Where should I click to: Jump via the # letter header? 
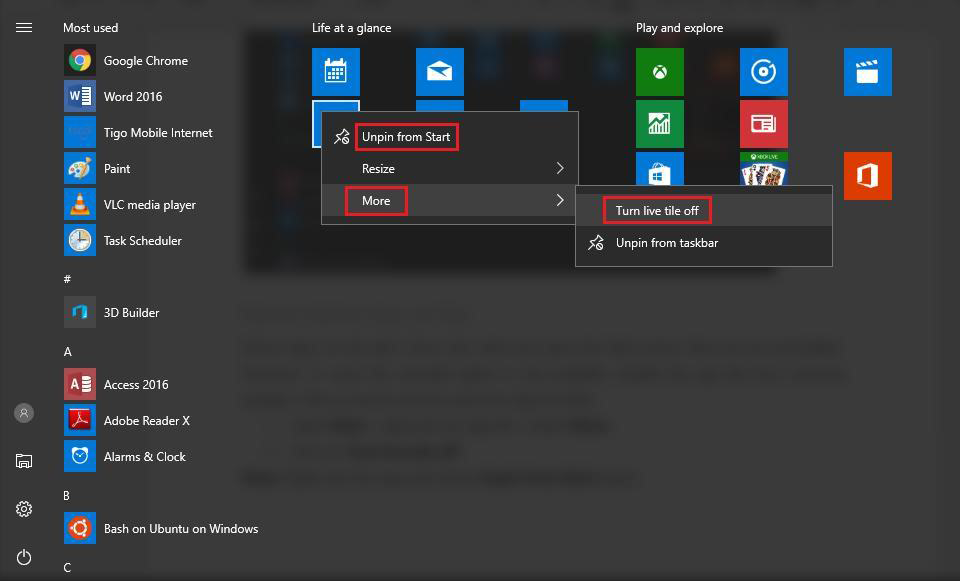67,279
